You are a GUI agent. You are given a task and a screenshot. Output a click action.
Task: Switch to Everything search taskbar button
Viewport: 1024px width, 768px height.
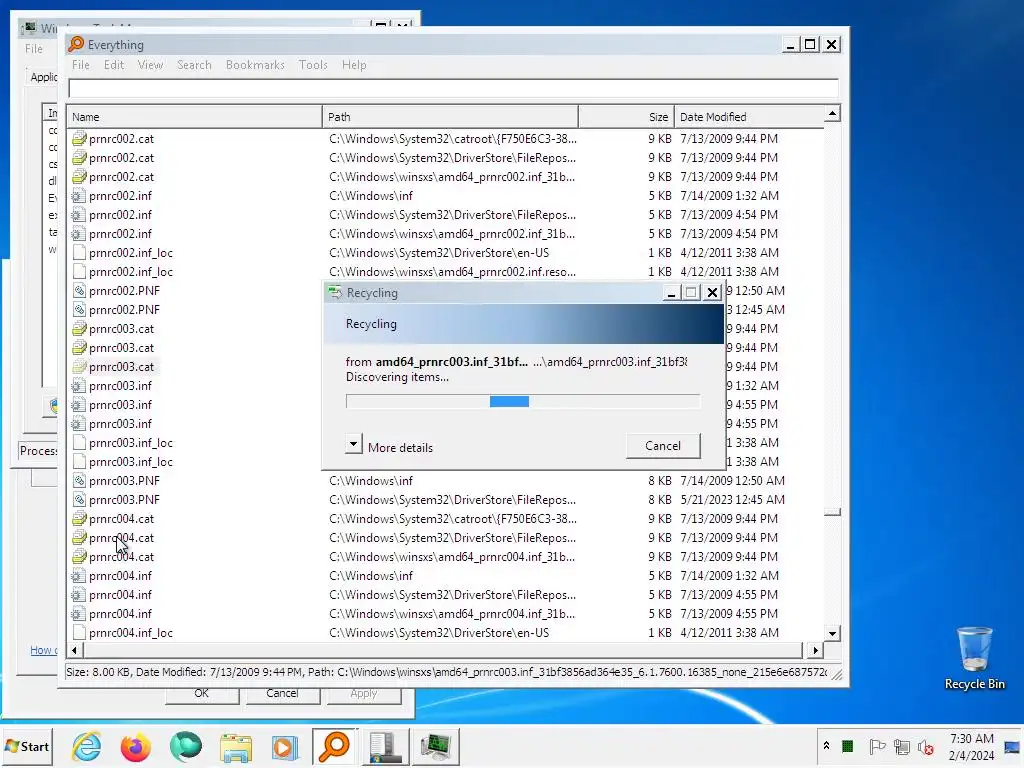pos(334,746)
